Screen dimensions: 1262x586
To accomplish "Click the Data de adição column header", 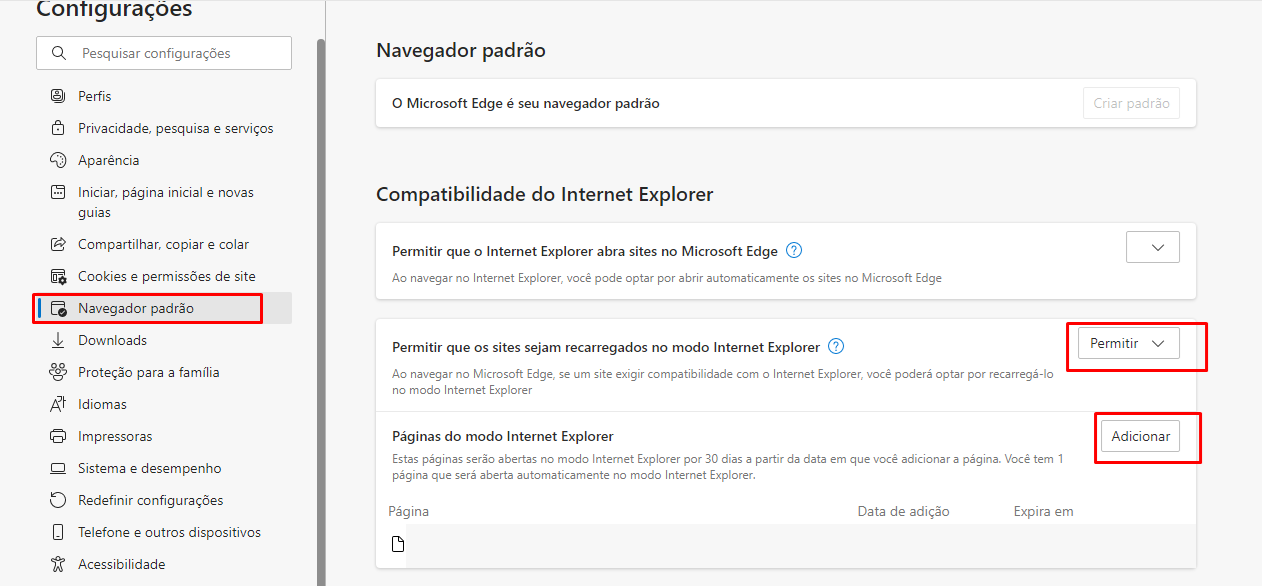I will tap(903, 511).
